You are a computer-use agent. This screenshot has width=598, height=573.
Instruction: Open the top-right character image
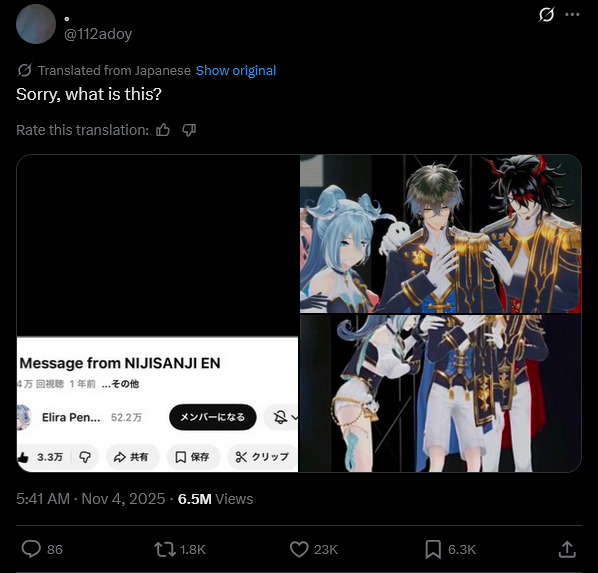coord(440,233)
